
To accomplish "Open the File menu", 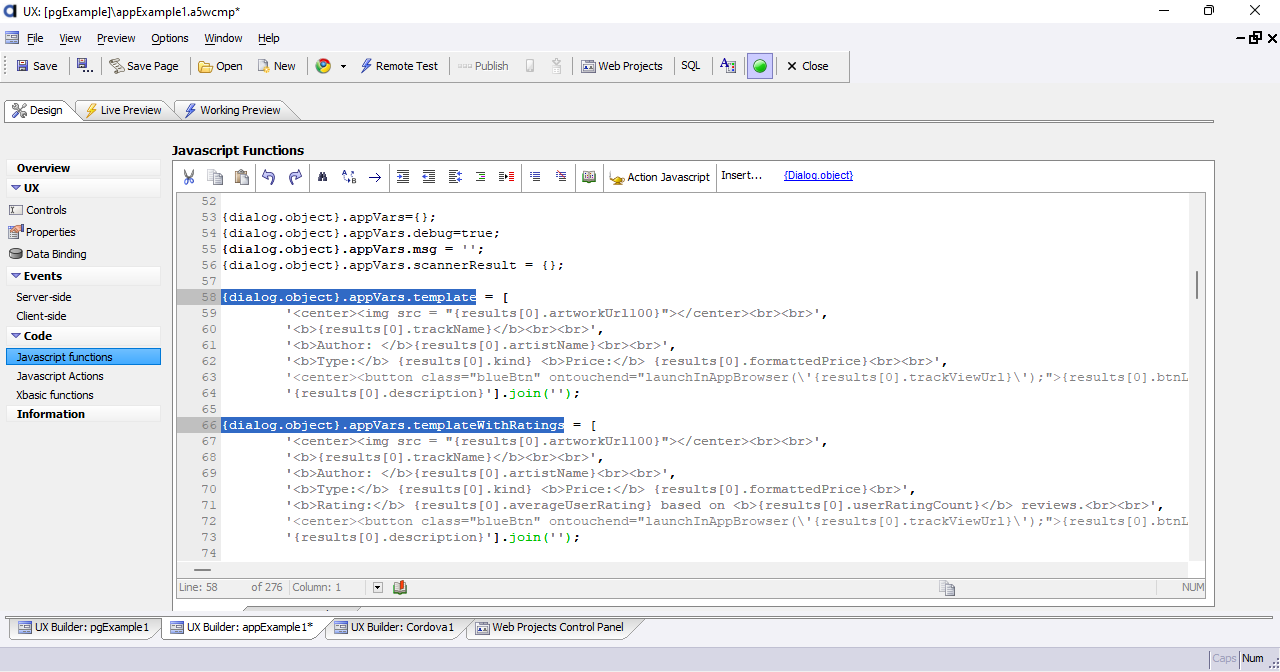I will (35, 38).
